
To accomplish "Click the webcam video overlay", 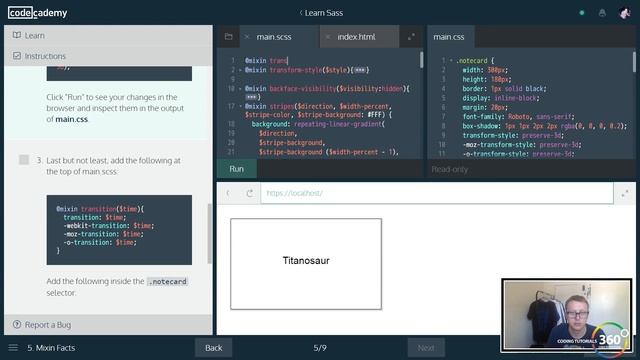I will pos(567,315).
